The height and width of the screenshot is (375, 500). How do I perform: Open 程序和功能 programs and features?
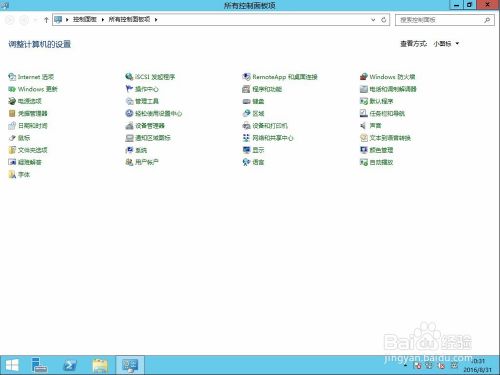tap(262, 89)
